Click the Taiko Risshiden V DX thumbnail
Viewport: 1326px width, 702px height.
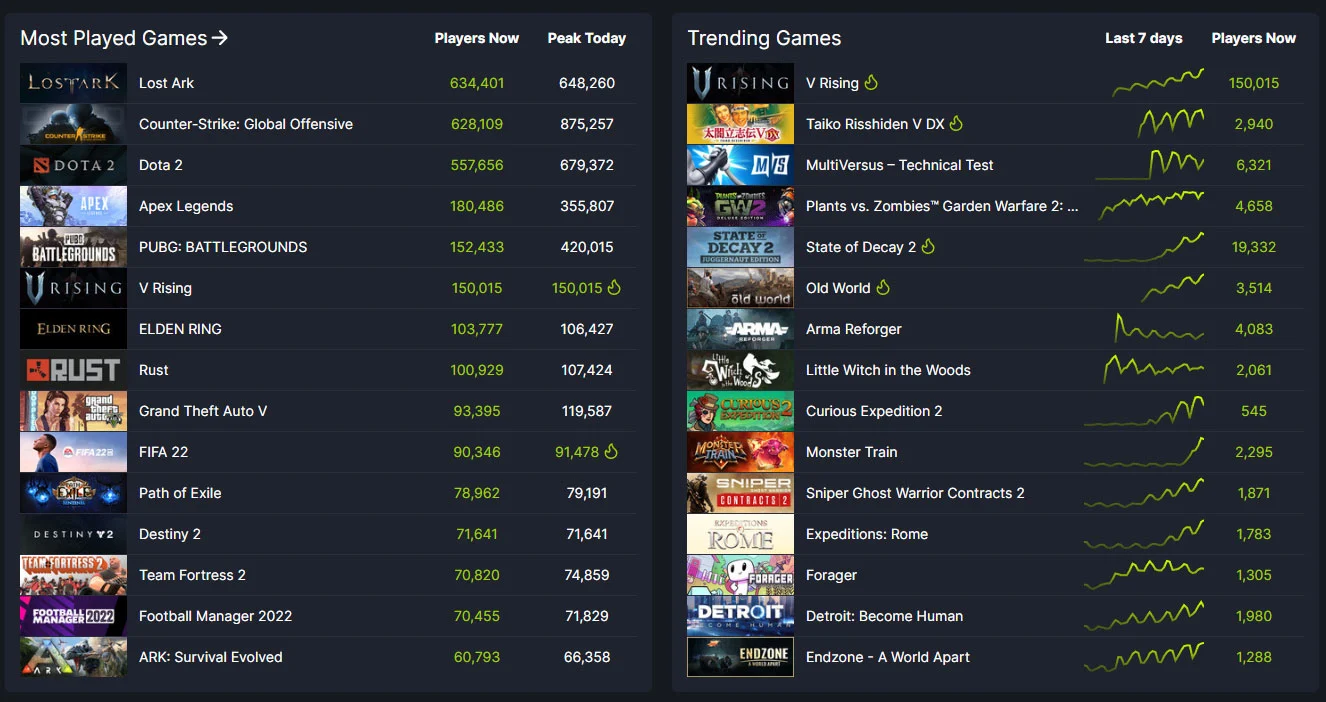pos(741,124)
